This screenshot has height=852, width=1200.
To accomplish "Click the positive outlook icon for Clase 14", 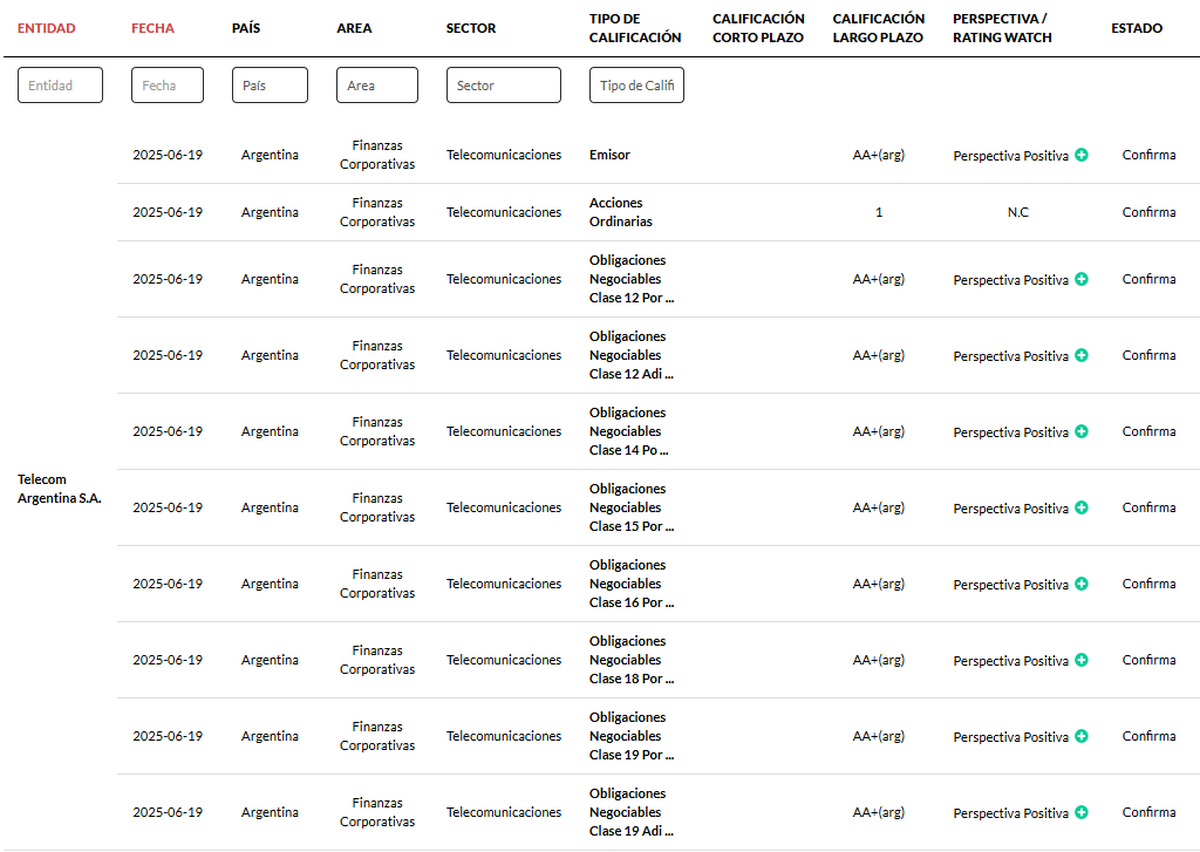I will click(1081, 432).
